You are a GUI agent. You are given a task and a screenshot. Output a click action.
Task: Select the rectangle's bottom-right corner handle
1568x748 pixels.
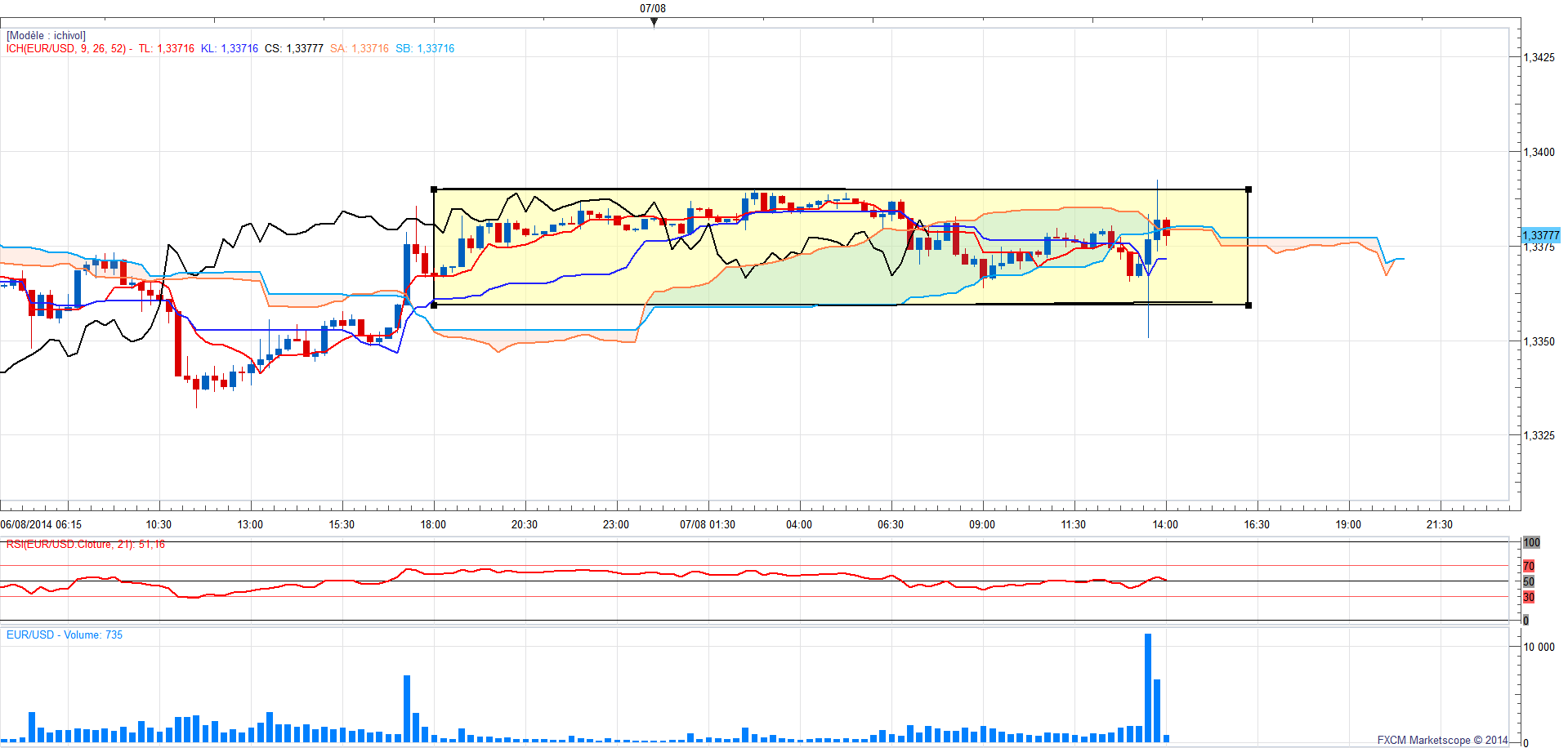coord(1248,305)
